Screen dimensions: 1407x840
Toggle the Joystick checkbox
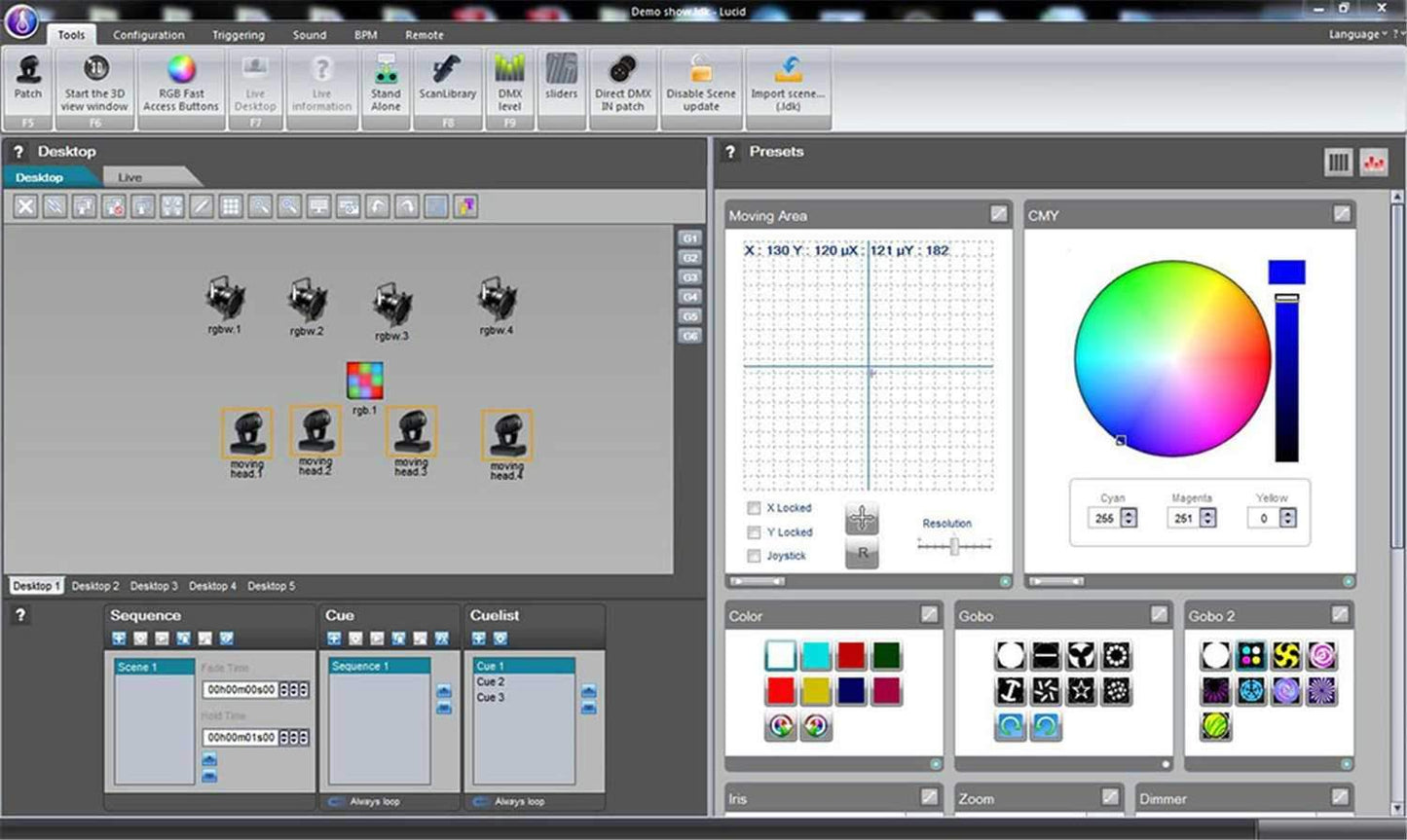tap(754, 555)
